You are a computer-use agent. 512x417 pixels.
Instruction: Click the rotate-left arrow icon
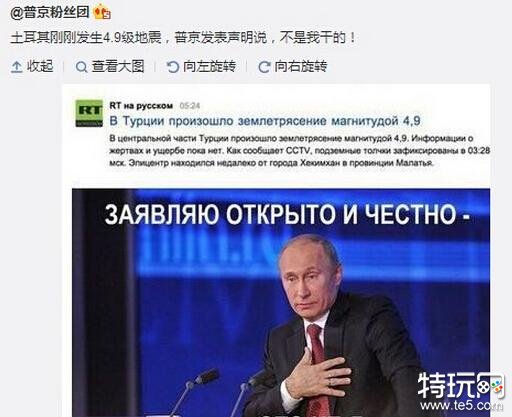point(173,67)
